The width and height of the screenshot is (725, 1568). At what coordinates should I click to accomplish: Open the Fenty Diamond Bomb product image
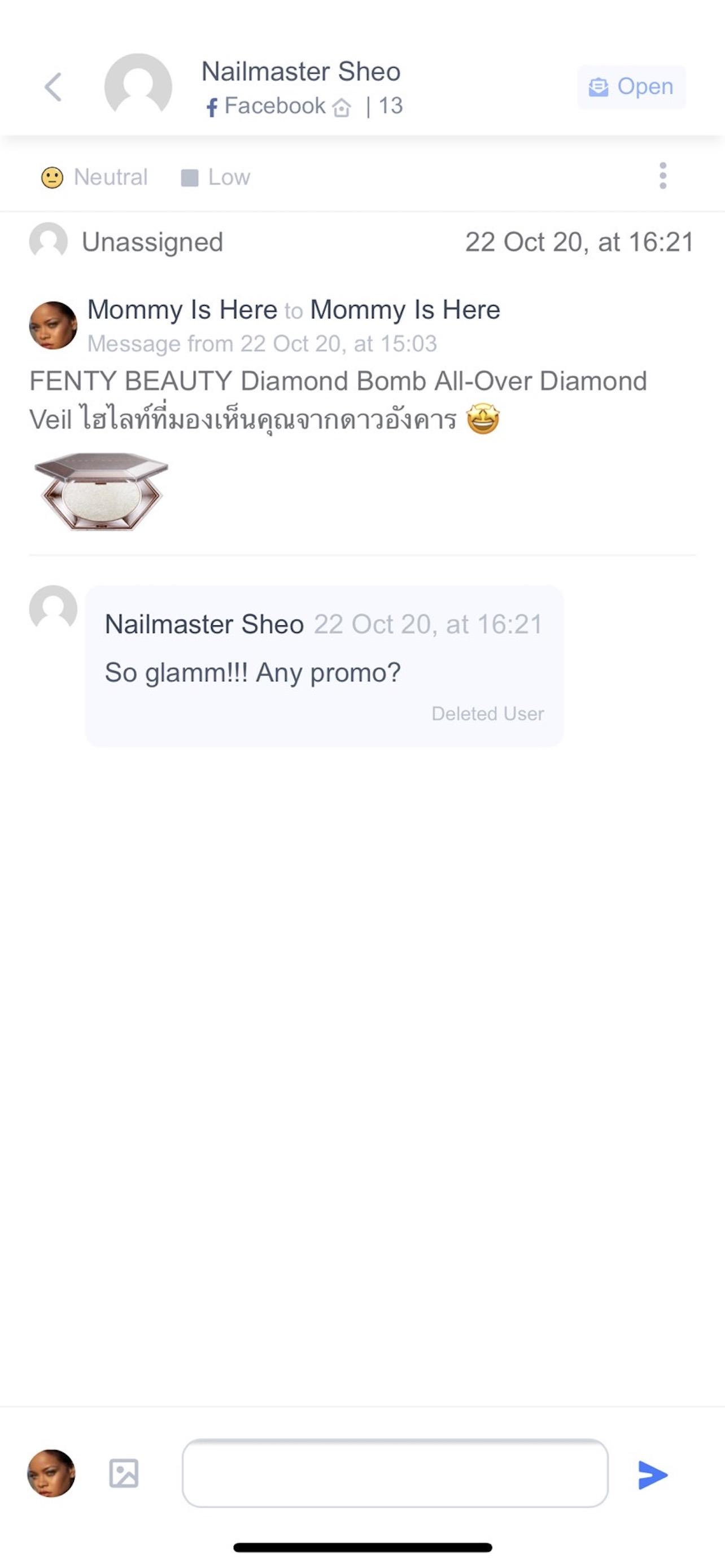coord(101,491)
